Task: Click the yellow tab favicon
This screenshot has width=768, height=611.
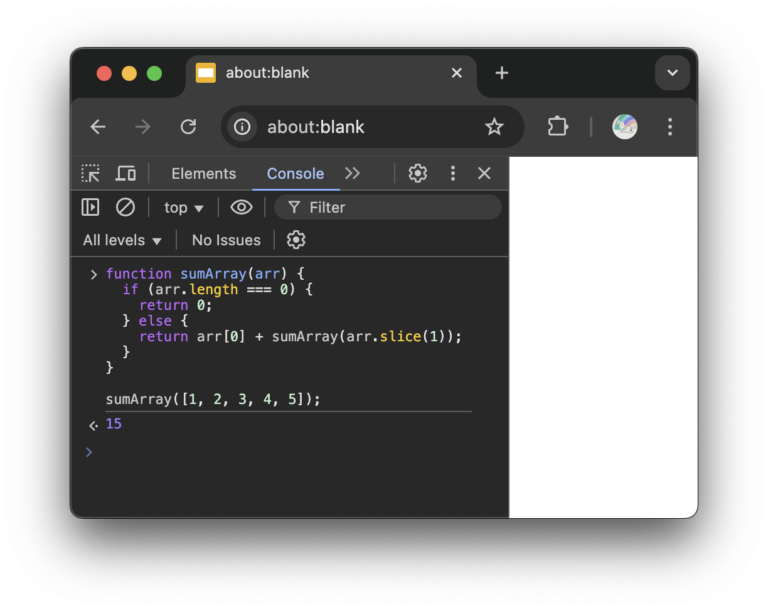Action: tap(206, 73)
